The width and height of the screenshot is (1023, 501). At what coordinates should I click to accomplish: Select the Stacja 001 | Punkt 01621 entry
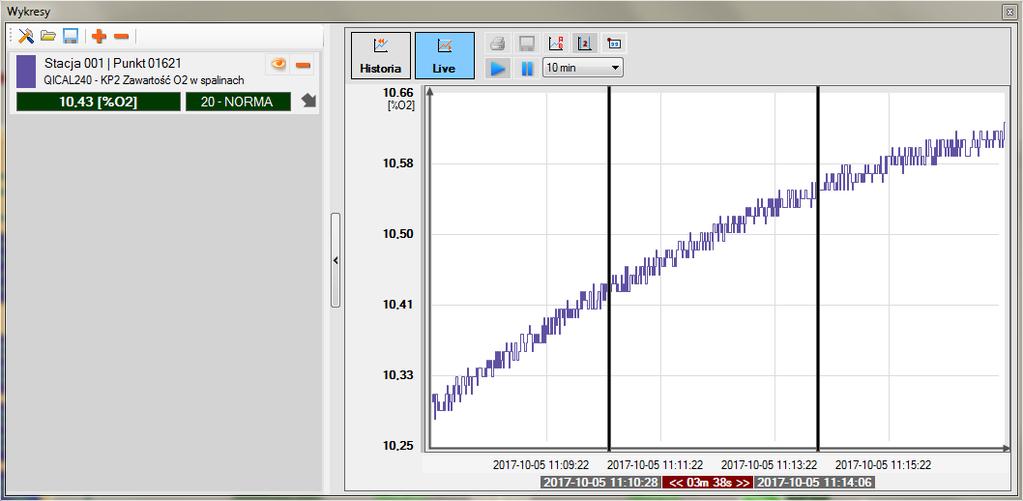[113, 63]
